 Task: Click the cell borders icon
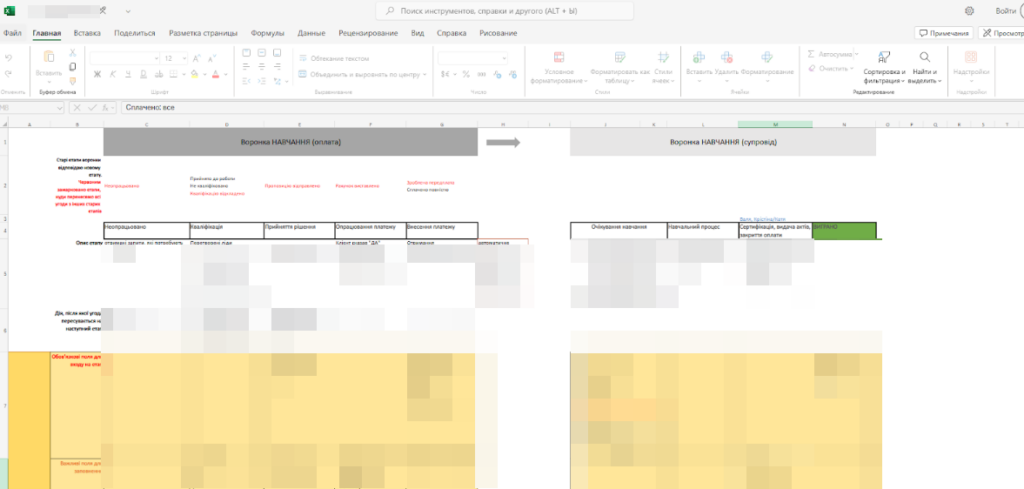tap(173, 74)
